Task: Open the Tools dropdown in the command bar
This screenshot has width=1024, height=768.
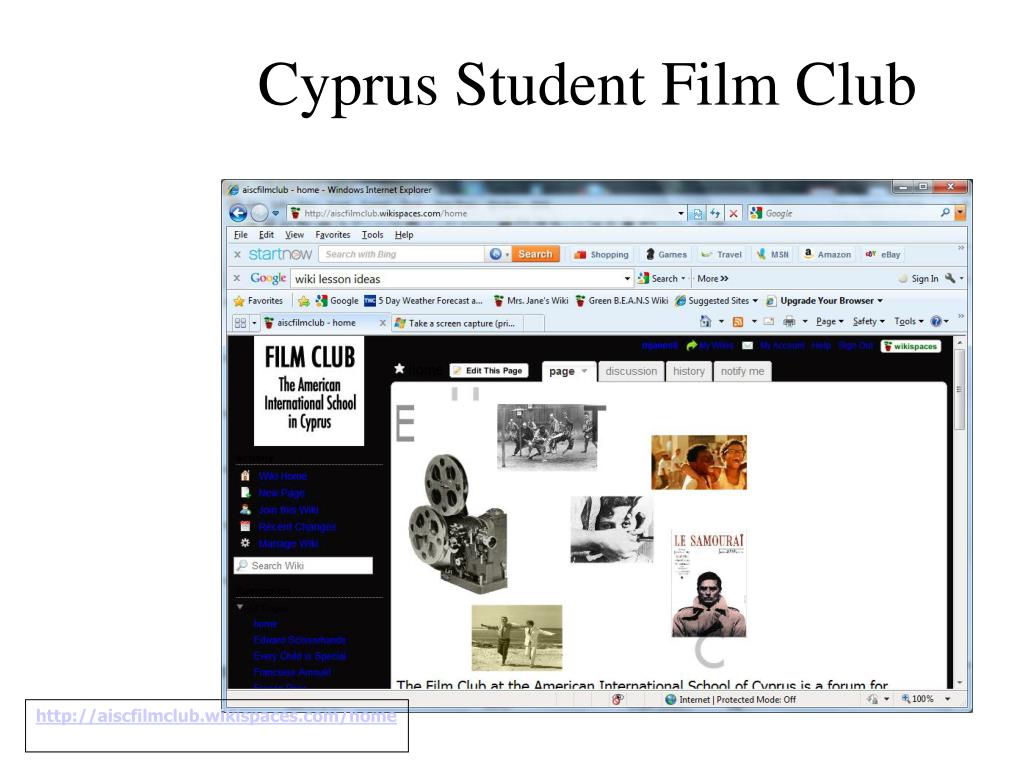Action: tap(909, 321)
